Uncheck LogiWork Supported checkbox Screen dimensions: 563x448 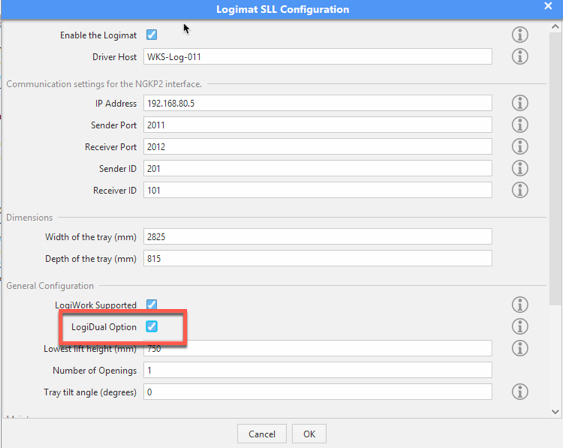coord(152,304)
